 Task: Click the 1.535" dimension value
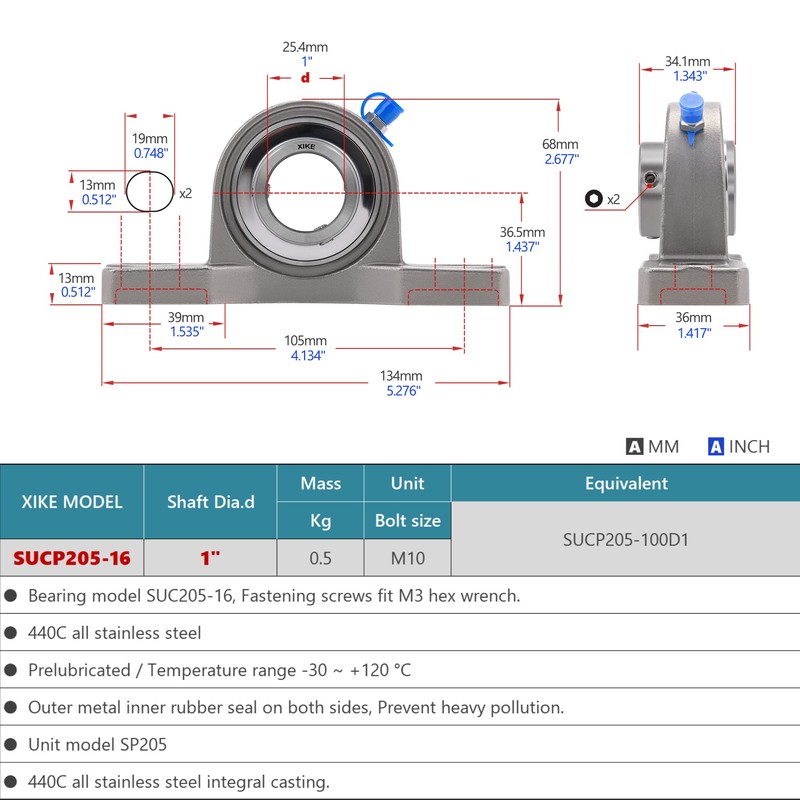[x=187, y=332]
